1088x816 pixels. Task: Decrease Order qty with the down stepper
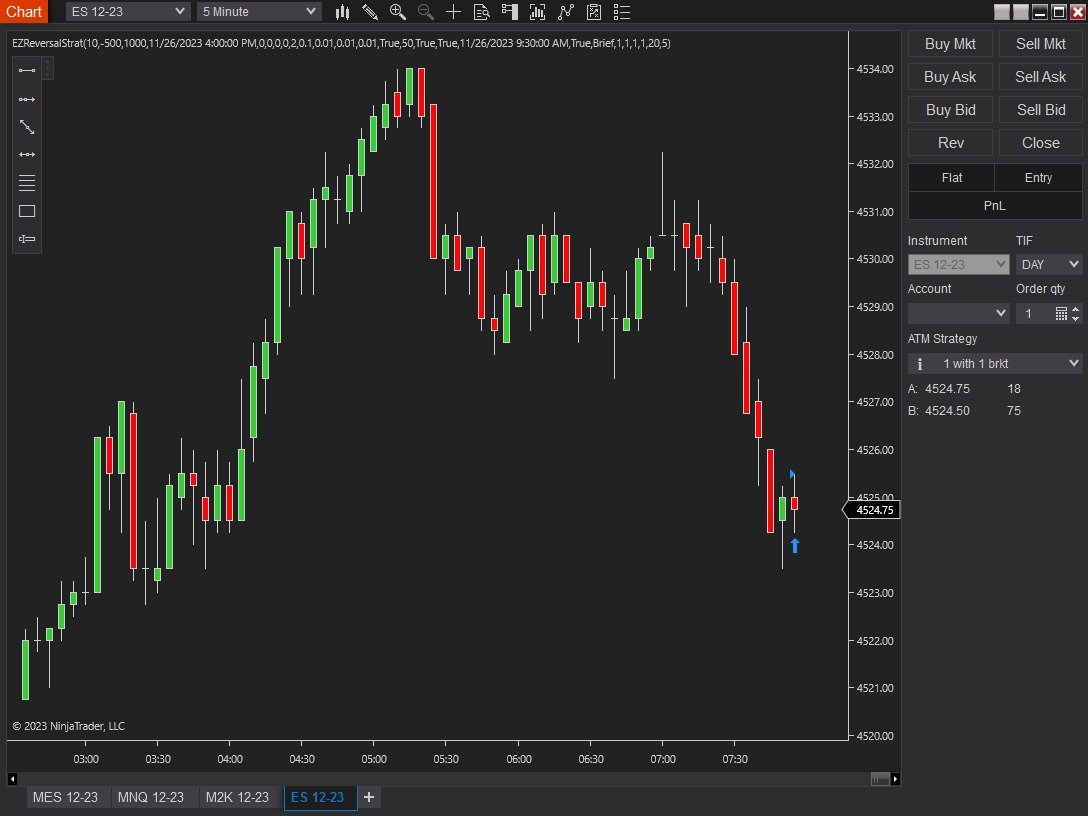[1076, 318]
